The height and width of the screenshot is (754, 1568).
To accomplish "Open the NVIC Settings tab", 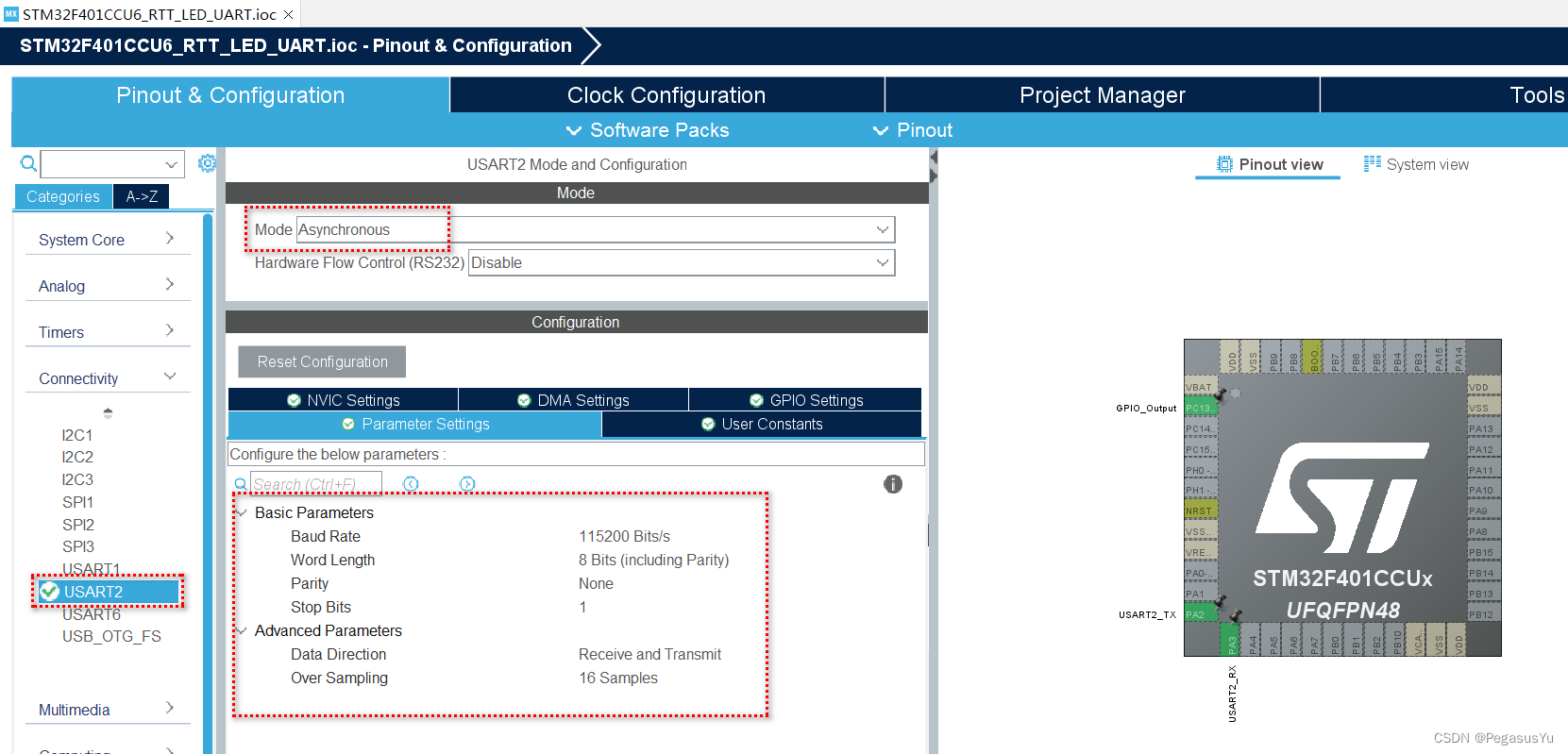I will click(343, 400).
